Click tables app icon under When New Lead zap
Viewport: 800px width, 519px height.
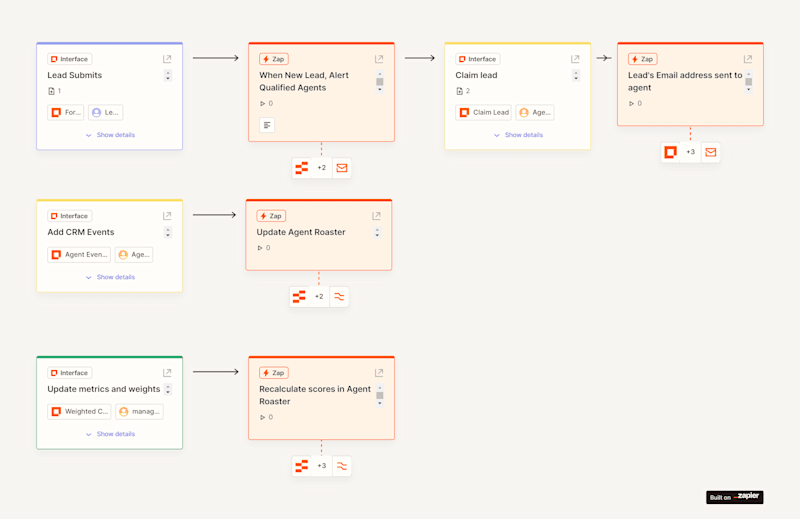pos(302,167)
